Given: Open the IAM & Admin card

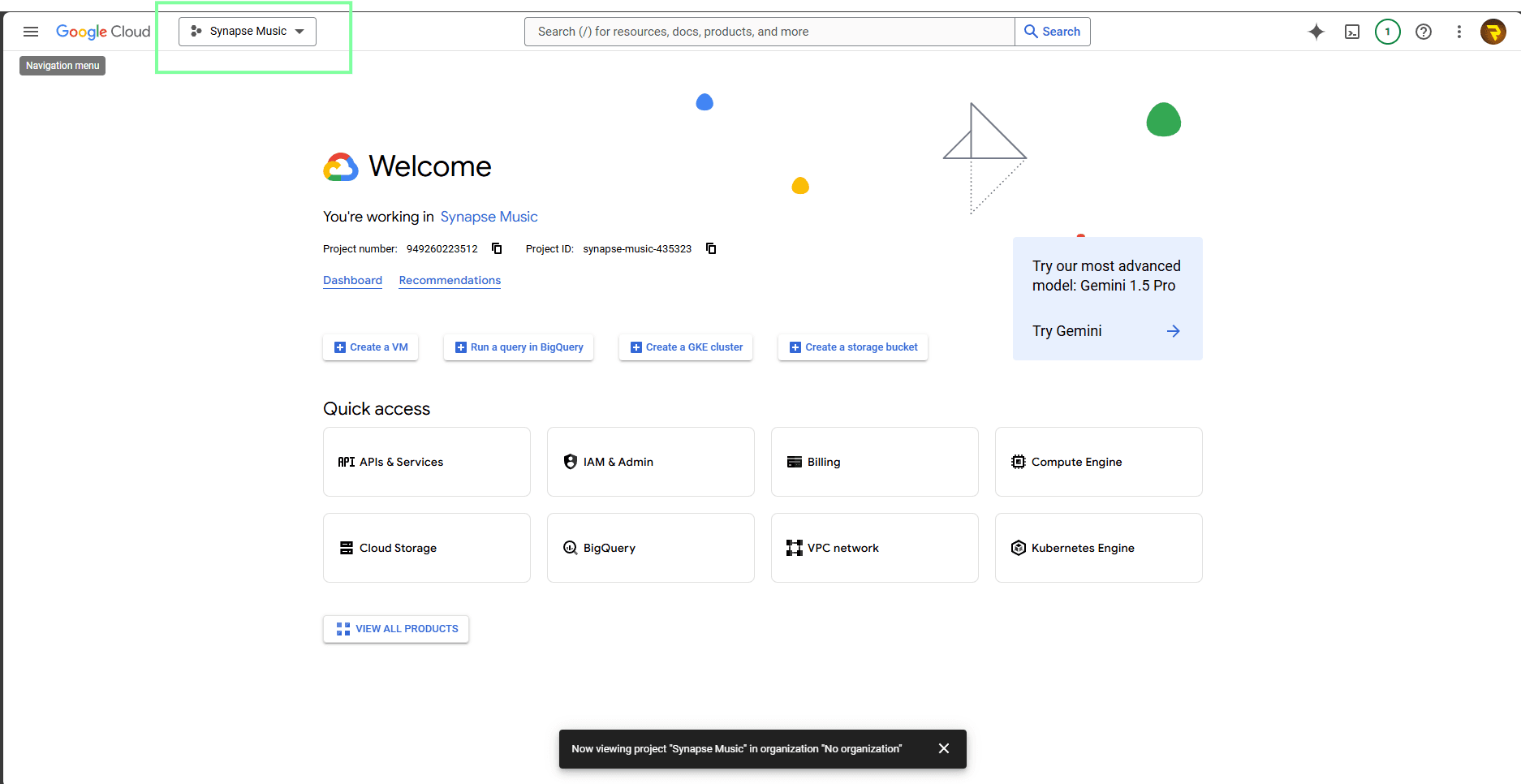Looking at the screenshot, I should [651, 462].
